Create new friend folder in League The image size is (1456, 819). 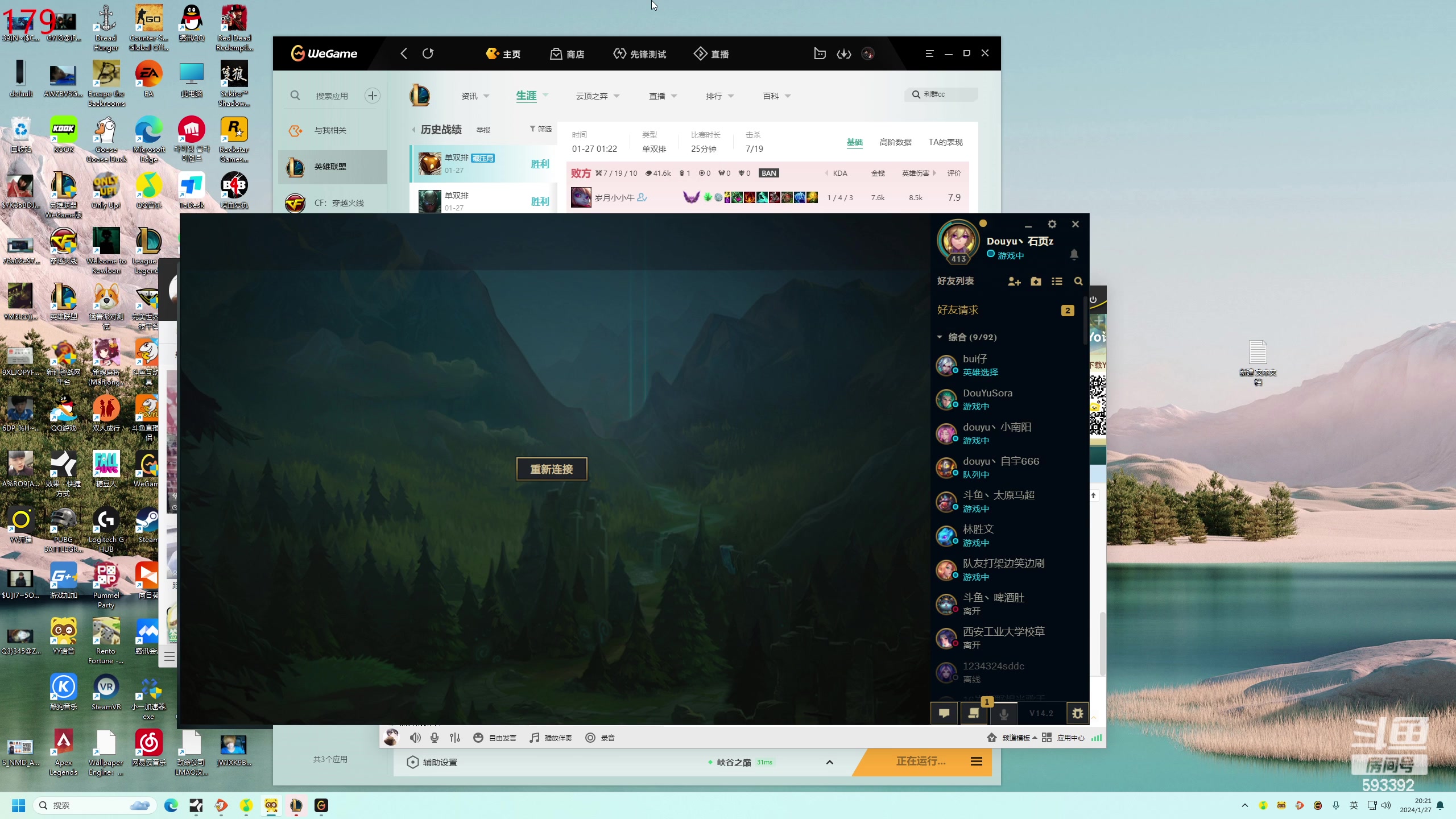(1036, 282)
